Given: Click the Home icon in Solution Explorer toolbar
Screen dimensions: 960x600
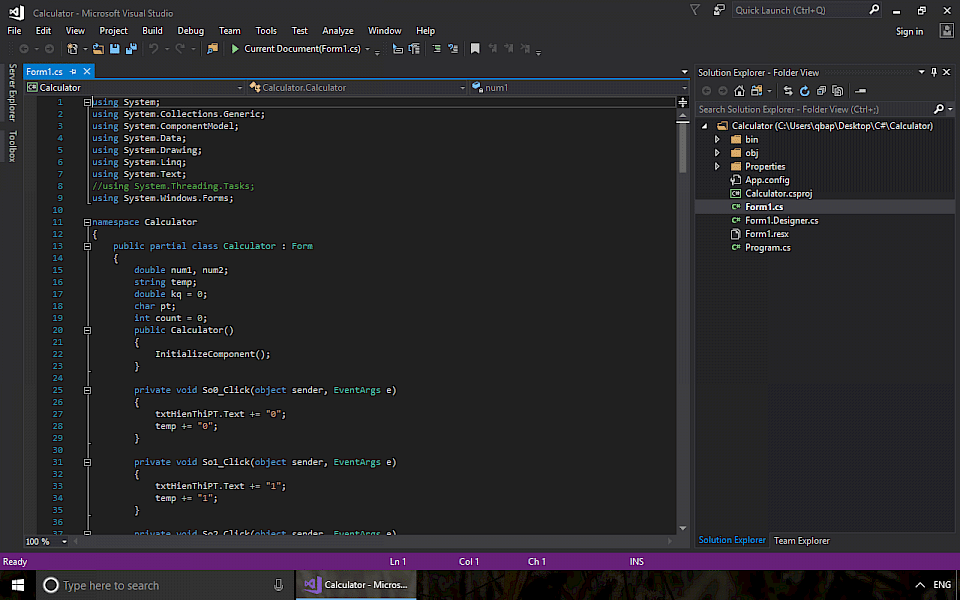Looking at the screenshot, I should click(x=738, y=93).
